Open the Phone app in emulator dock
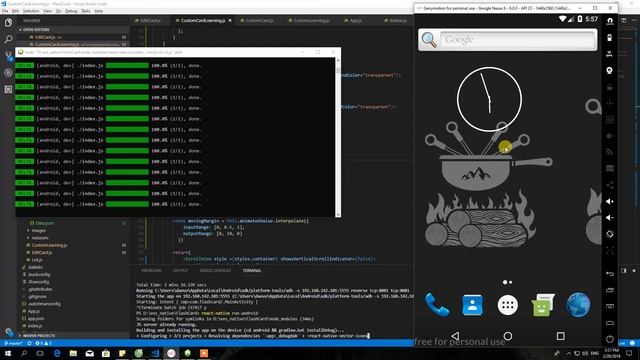 coord(437,305)
